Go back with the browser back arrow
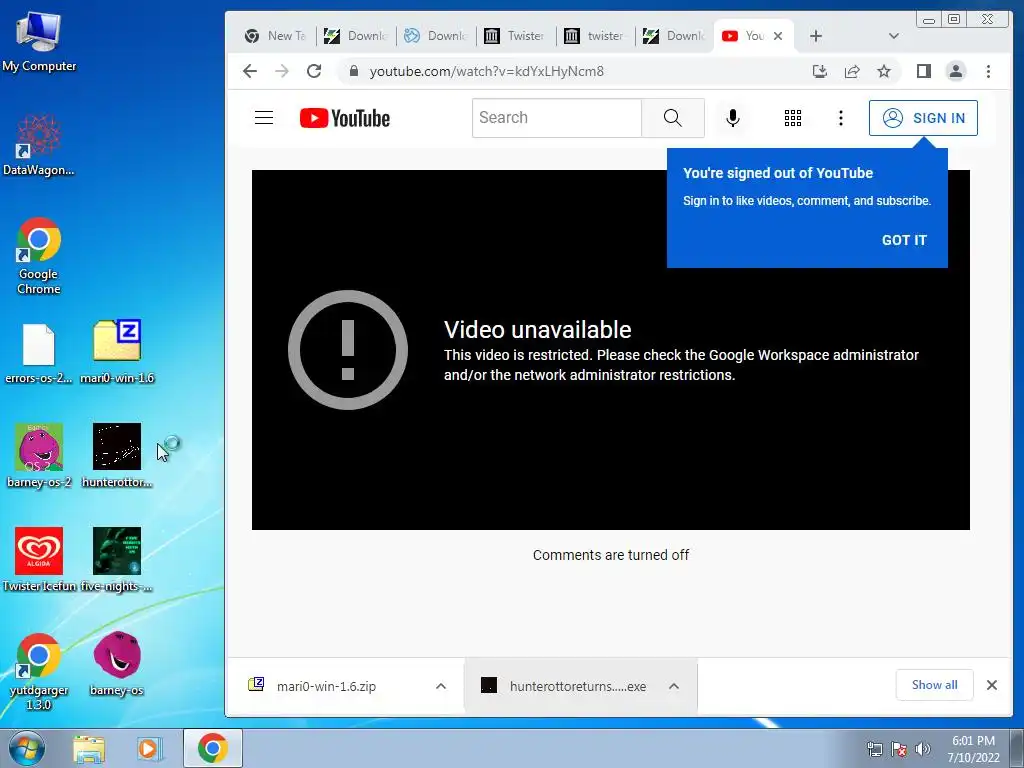Screen dimensions: 1024x768 (249, 71)
